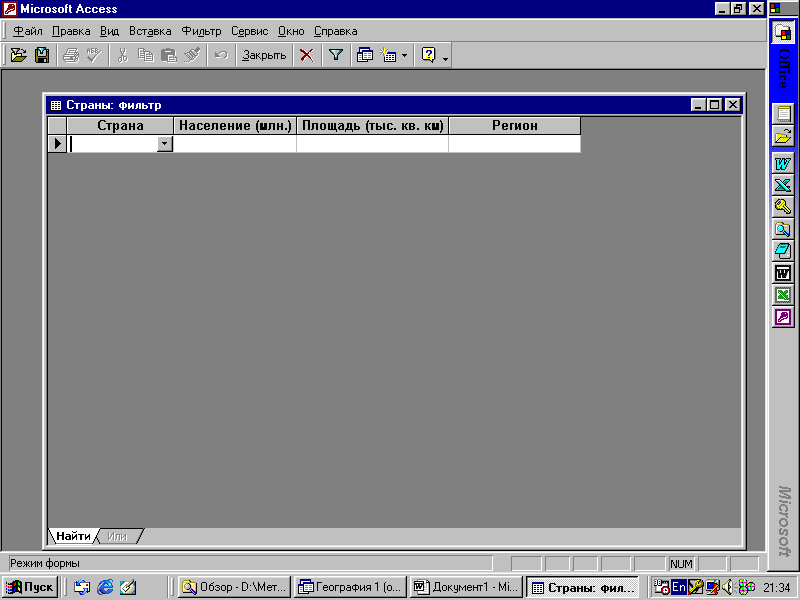Click the Format Painter brush icon

click(x=192, y=55)
